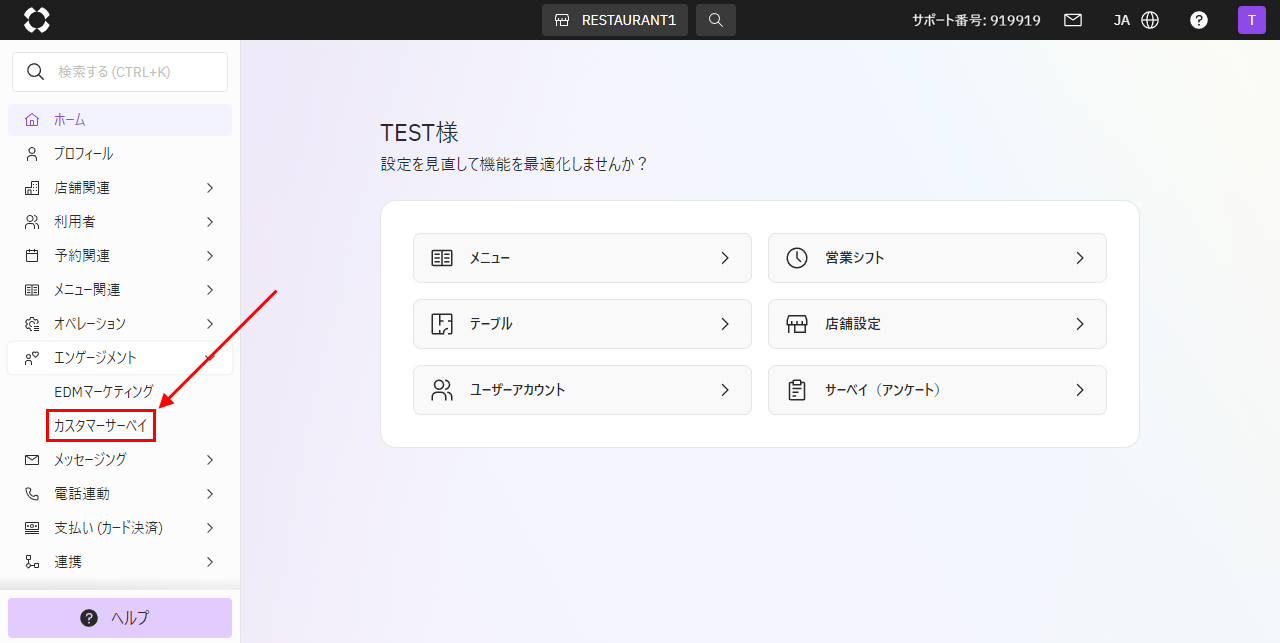Click the profile person icon in sidebar
This screenshot has width=1280, height=643.
pos(32,154)
